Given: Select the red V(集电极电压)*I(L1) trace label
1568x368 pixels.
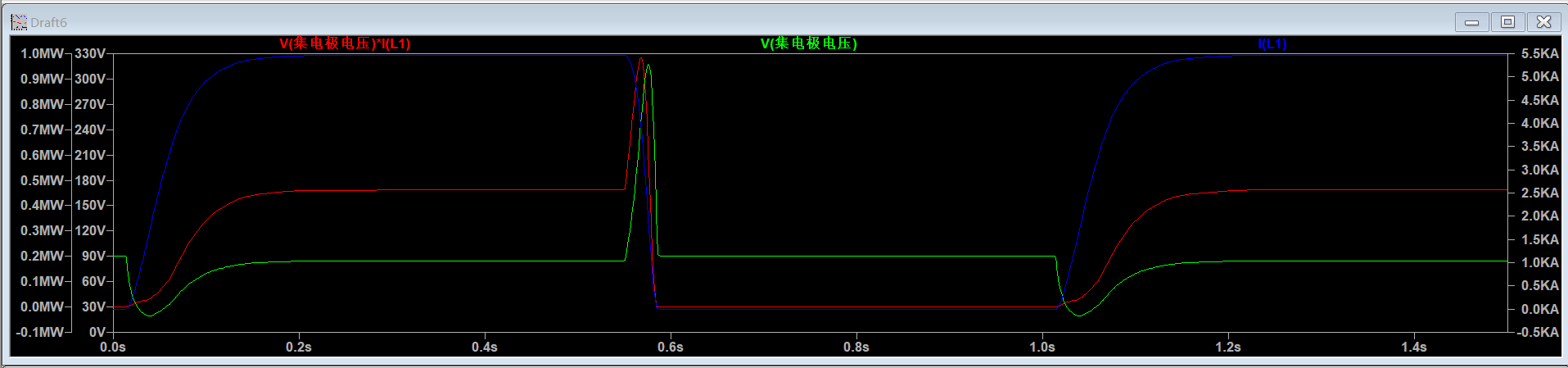Looking at the screenshot, I should tap(345, 43).
